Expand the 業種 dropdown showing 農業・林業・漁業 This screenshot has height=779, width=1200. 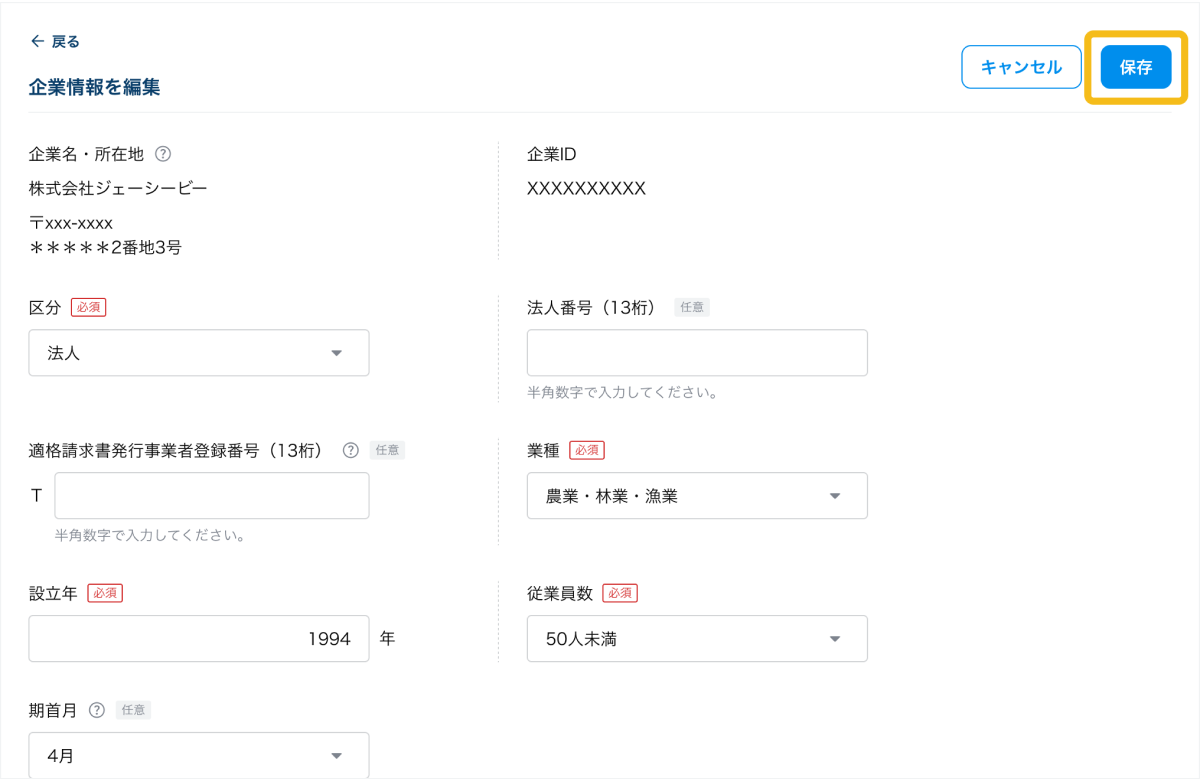point(697,496)
